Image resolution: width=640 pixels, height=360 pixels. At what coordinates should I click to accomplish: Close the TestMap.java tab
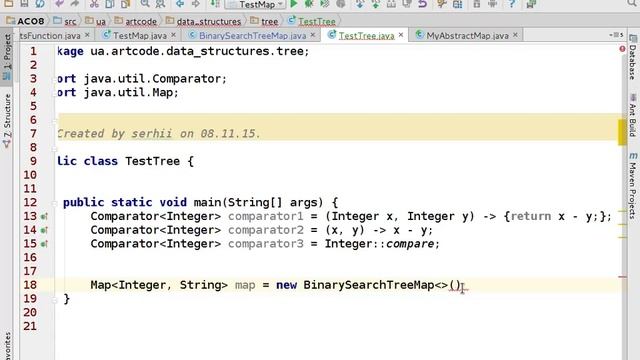[173, 35]
